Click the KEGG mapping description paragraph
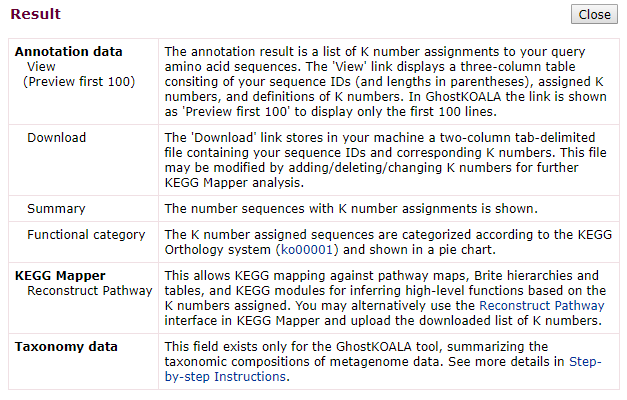Viewport: 627px width, 400px height. point(385,298)
